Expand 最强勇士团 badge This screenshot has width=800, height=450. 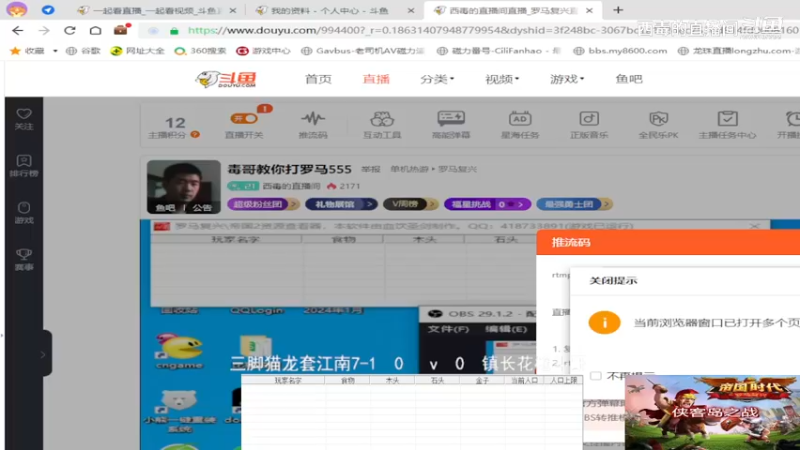click(574, 204)
